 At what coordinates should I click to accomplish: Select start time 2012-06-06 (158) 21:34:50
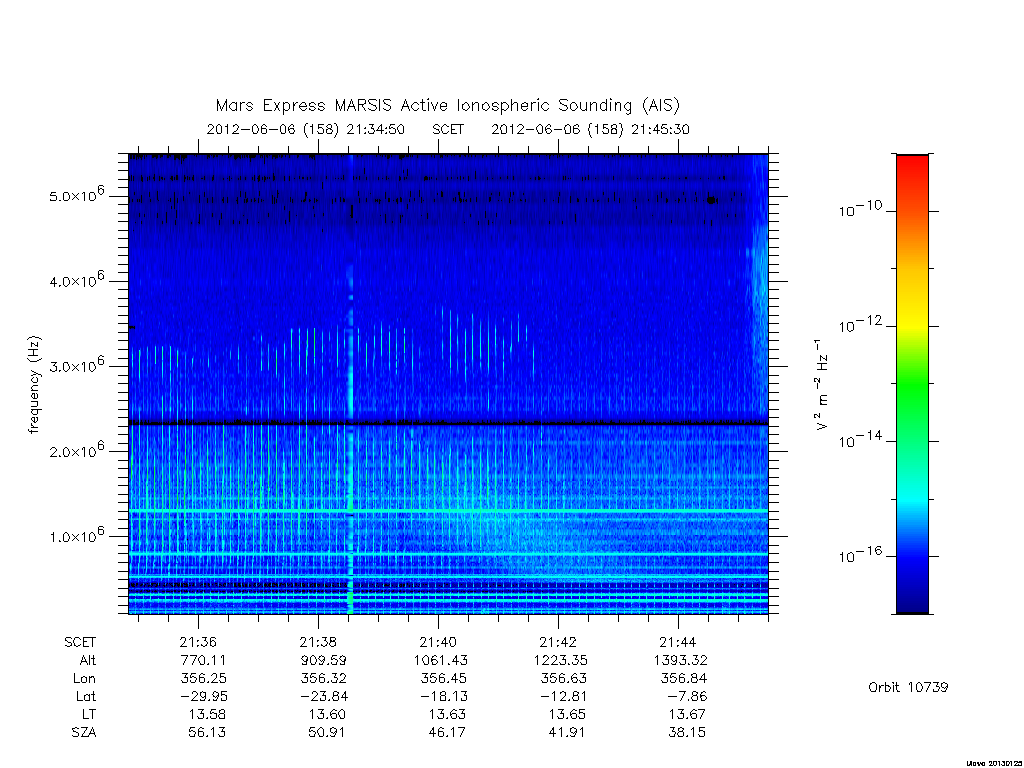pyautogui.click(x=306, y=129)
